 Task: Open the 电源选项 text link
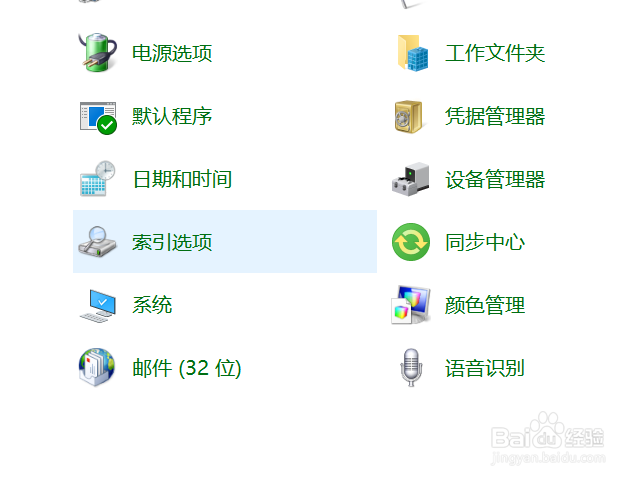pyautogui.click(x=172, y=53)
